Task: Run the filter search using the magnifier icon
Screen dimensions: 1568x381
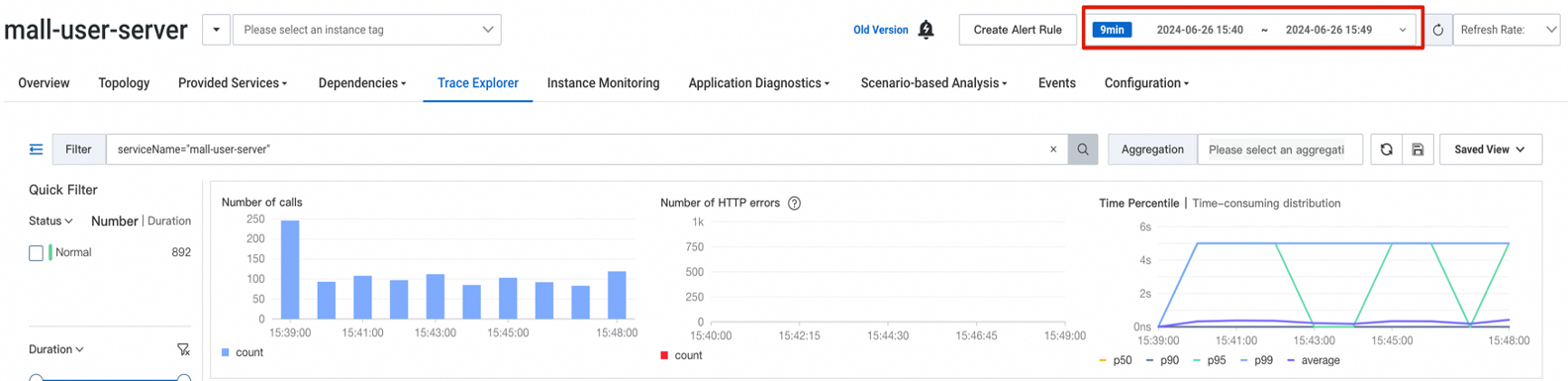Action: [1083, 149]
